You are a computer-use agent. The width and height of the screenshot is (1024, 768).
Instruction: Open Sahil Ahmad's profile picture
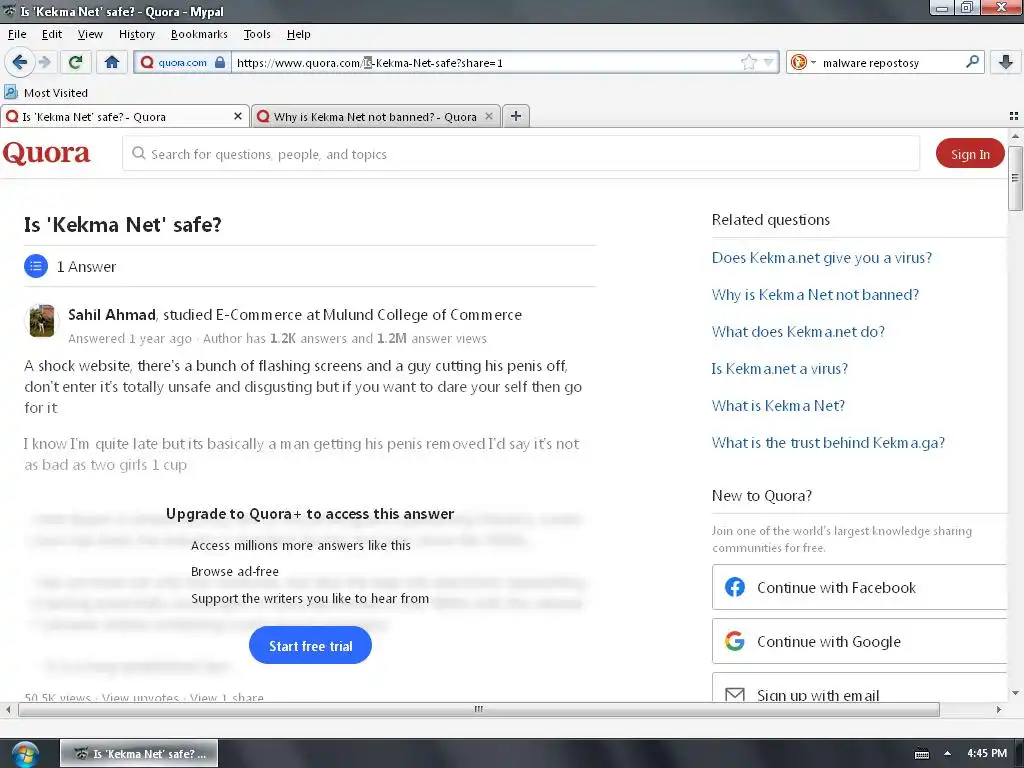coord(42,321)
